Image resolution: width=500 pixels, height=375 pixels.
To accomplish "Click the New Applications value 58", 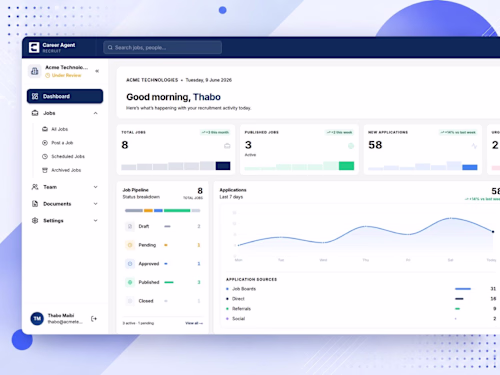I will [375, 145].
